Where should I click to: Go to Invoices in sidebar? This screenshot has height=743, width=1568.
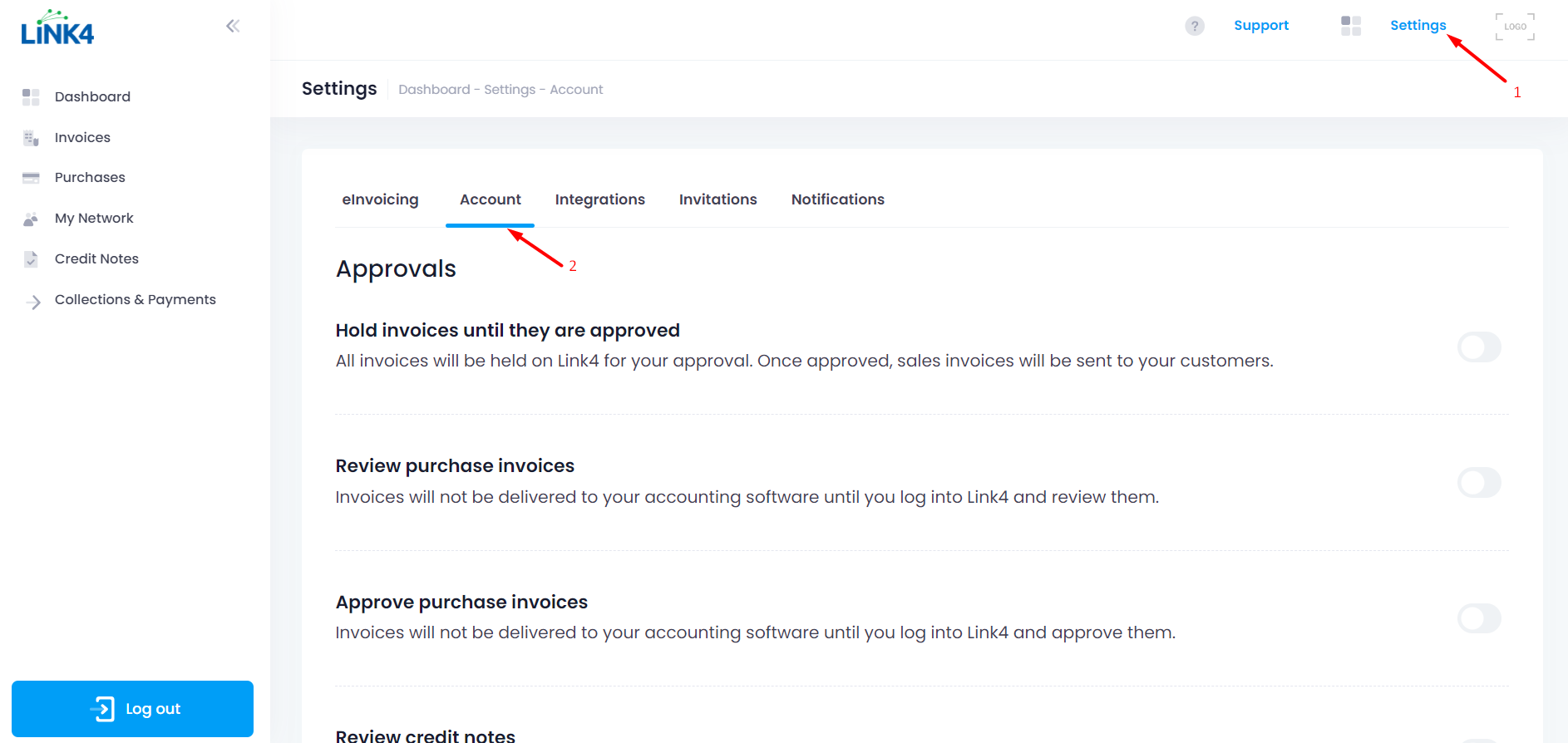pyautogui.click(x=82, y=137)
